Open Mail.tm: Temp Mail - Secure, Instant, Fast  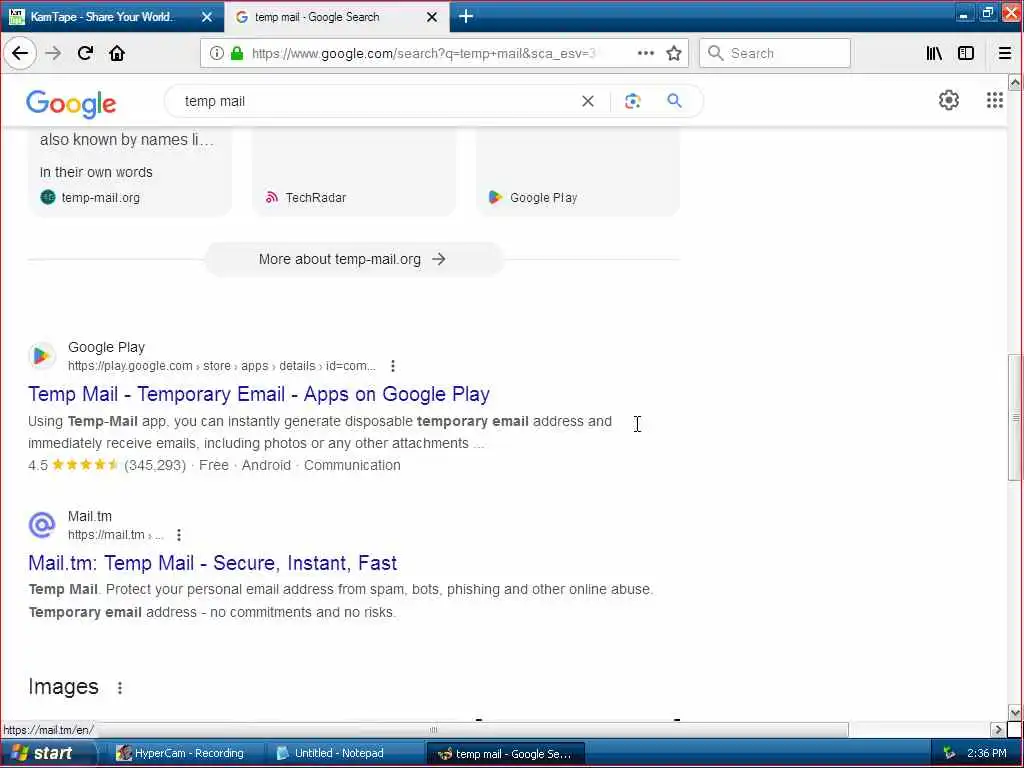[x=212, y=564]
